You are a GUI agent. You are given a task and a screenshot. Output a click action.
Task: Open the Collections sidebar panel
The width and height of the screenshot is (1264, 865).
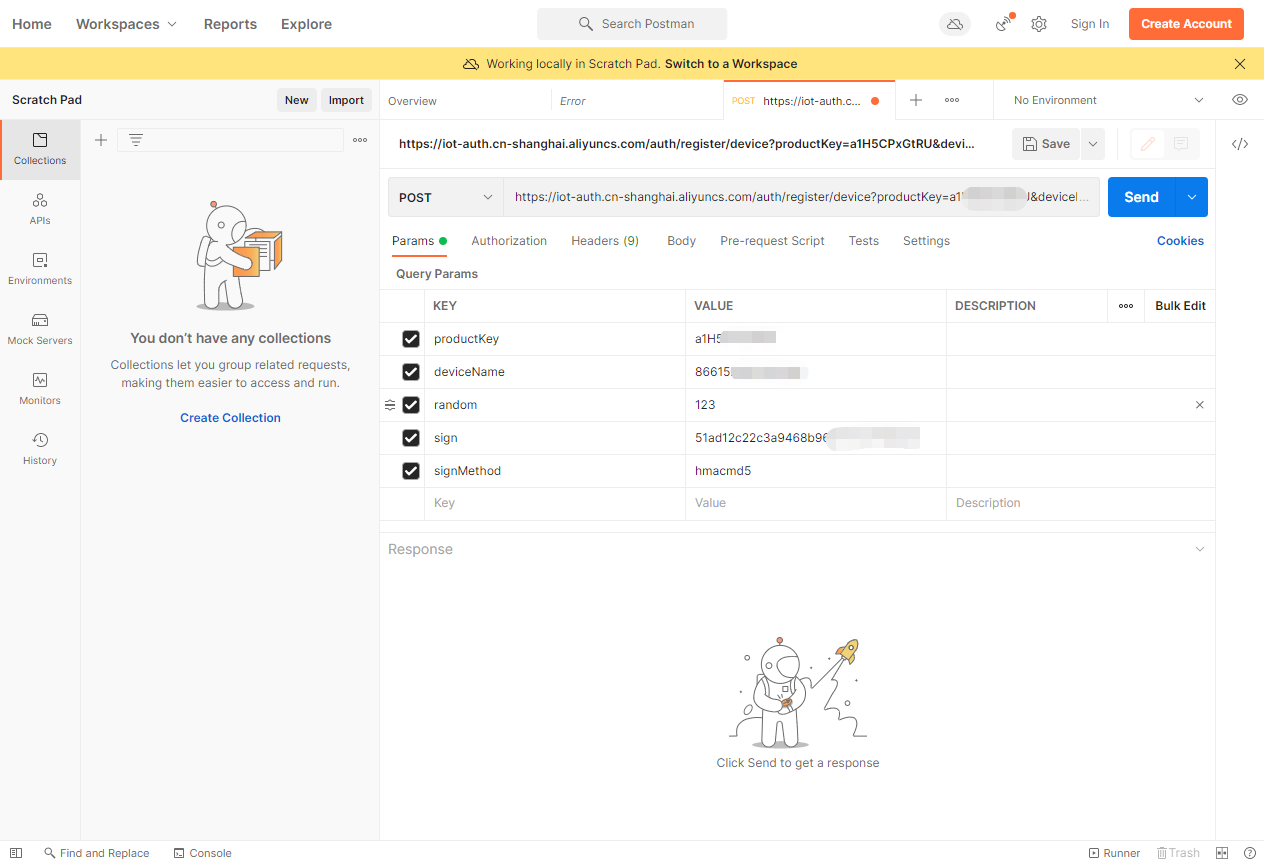coord(40,149)
